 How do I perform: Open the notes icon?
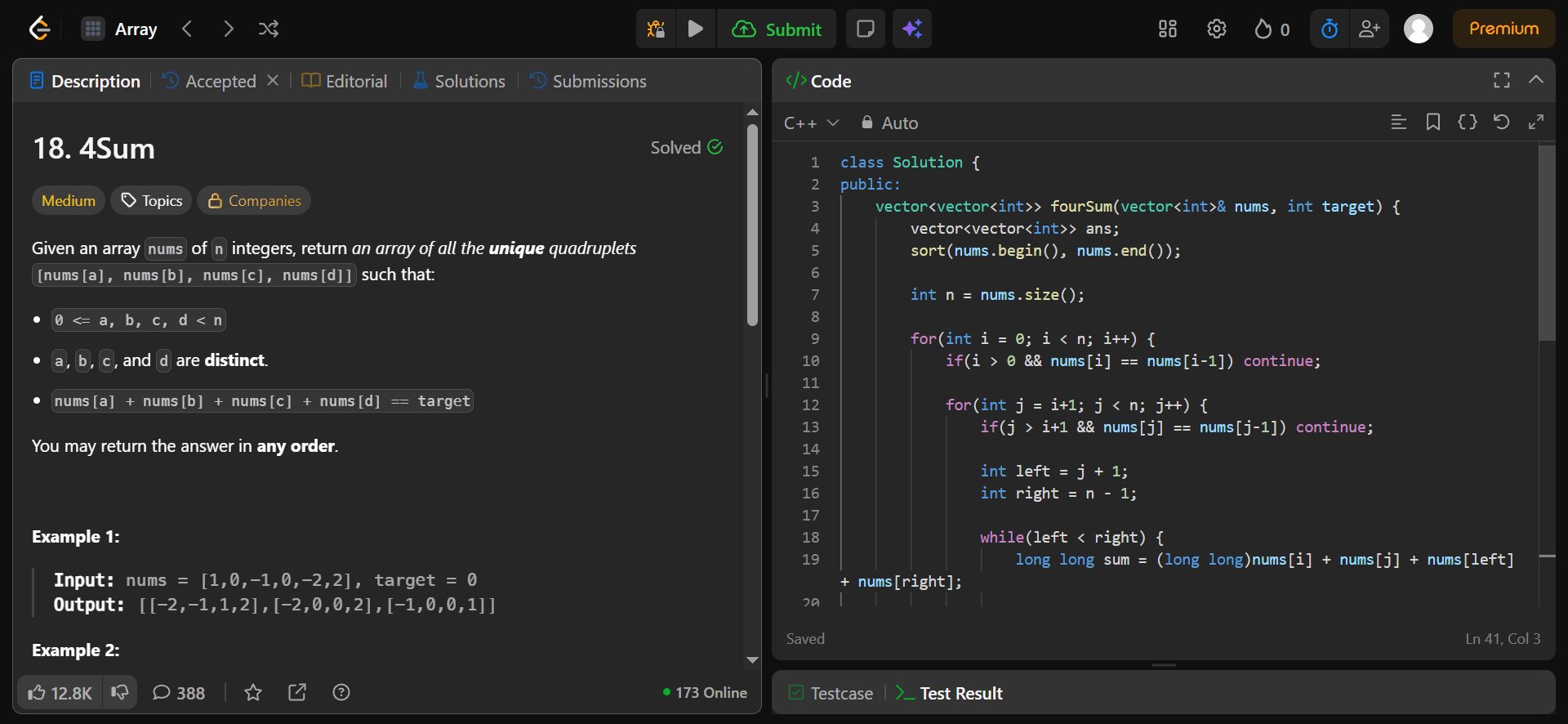(865, 29)
